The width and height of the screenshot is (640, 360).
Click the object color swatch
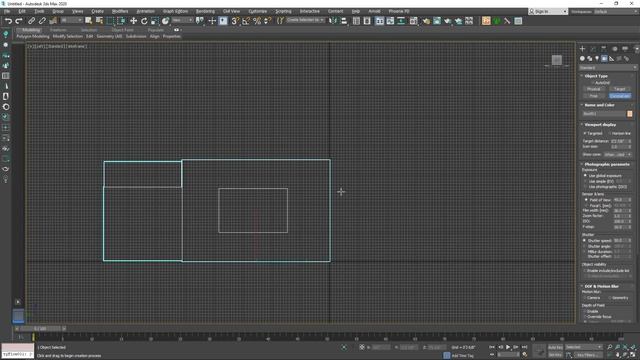[x=629, y=114]
